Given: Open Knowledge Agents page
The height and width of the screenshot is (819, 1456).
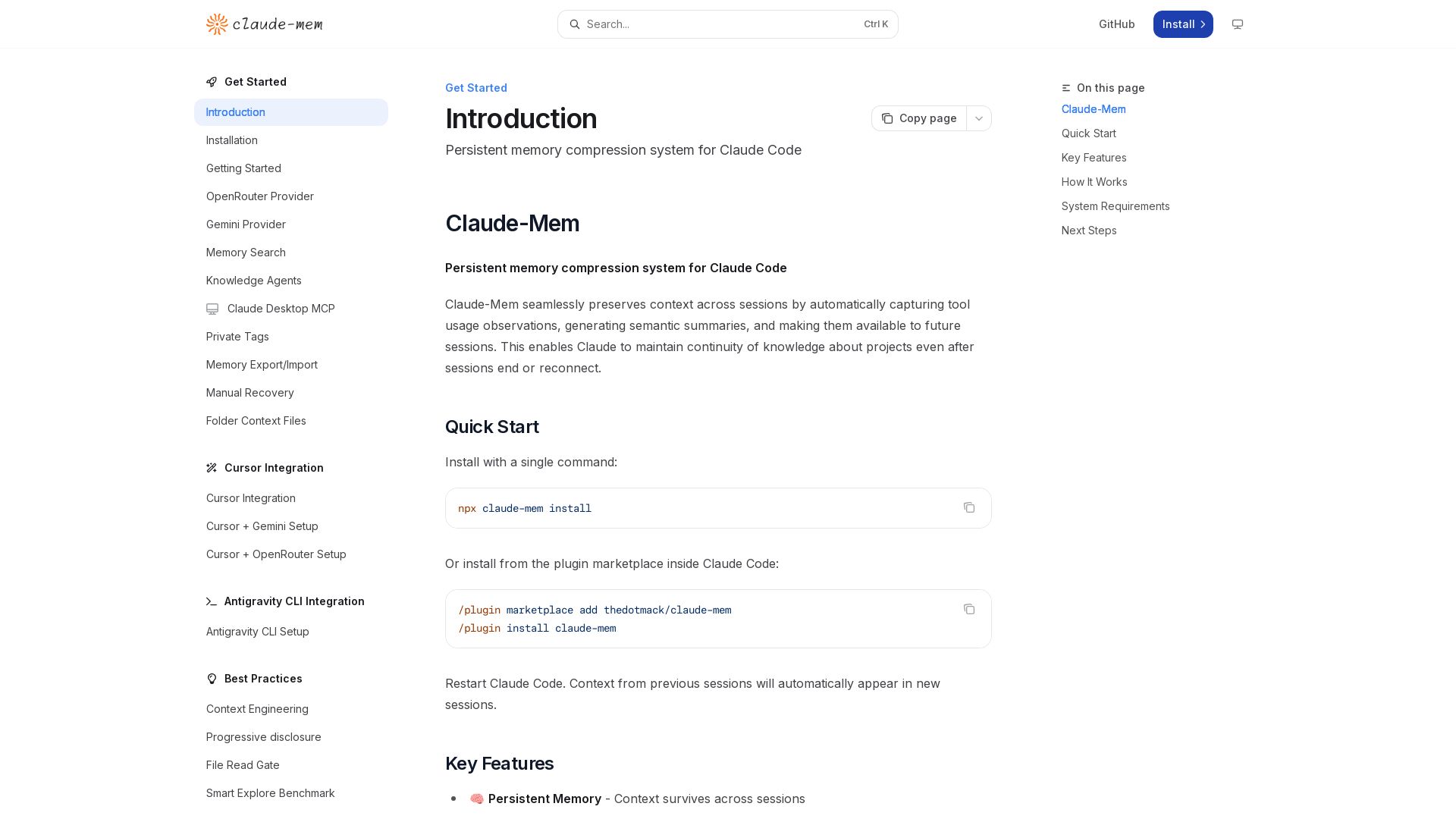Looking at the screenshot, I should pos(291,281).
